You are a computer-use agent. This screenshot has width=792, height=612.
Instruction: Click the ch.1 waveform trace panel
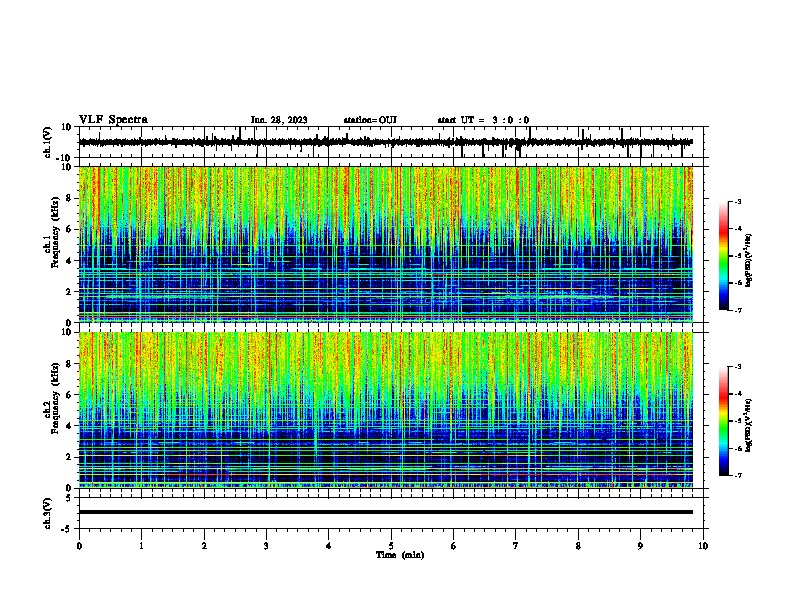[x=393, y=142]
